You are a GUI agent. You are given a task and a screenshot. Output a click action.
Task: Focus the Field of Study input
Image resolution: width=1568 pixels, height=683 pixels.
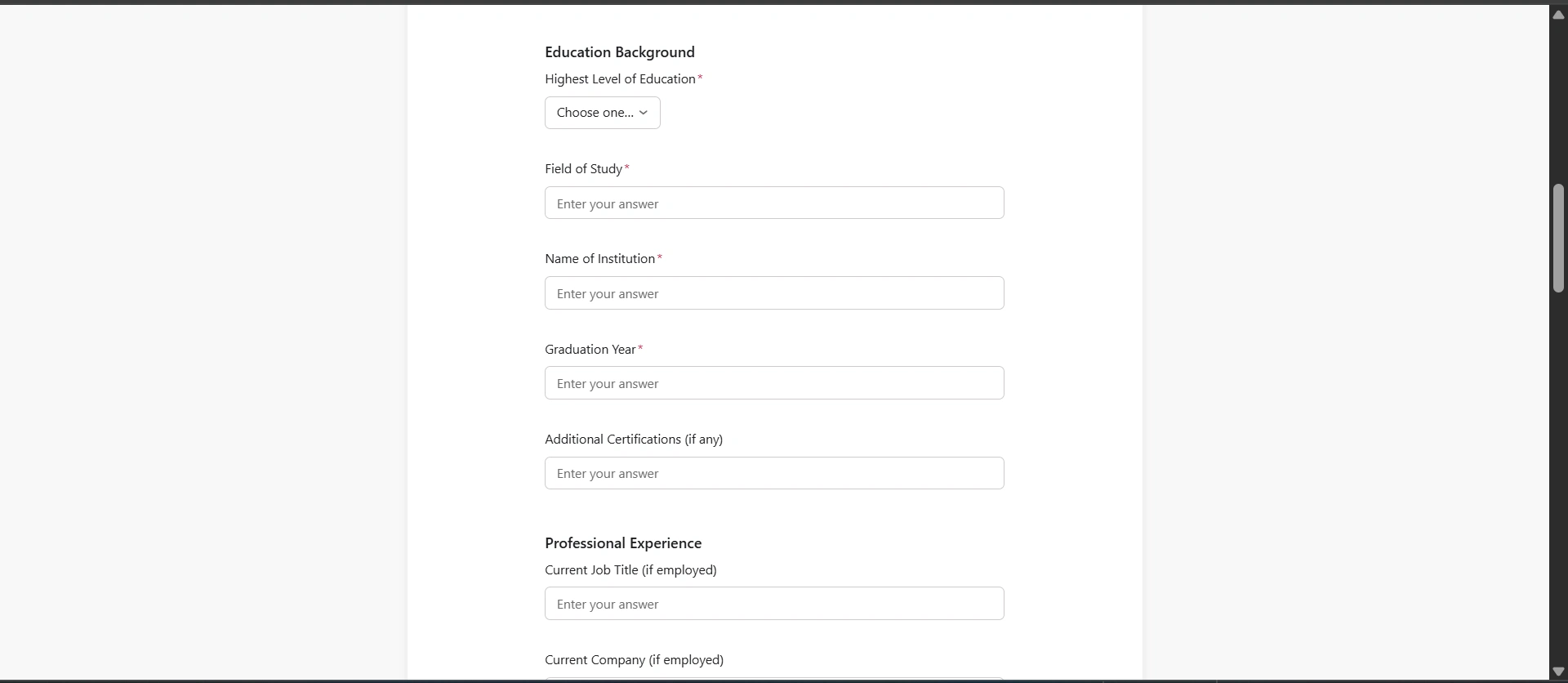coord(773,203)
